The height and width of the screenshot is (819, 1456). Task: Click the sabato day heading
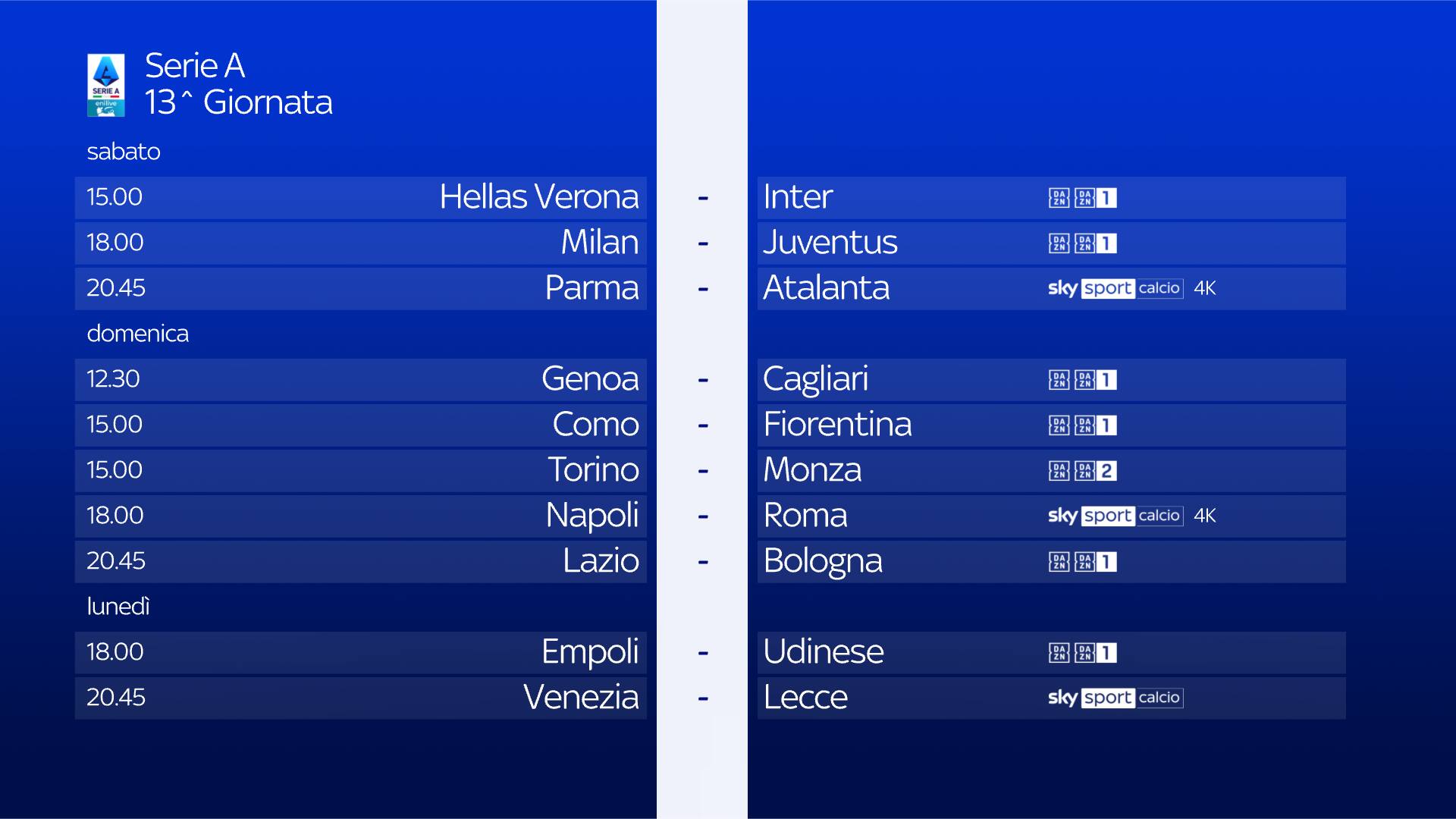(124, 152)
